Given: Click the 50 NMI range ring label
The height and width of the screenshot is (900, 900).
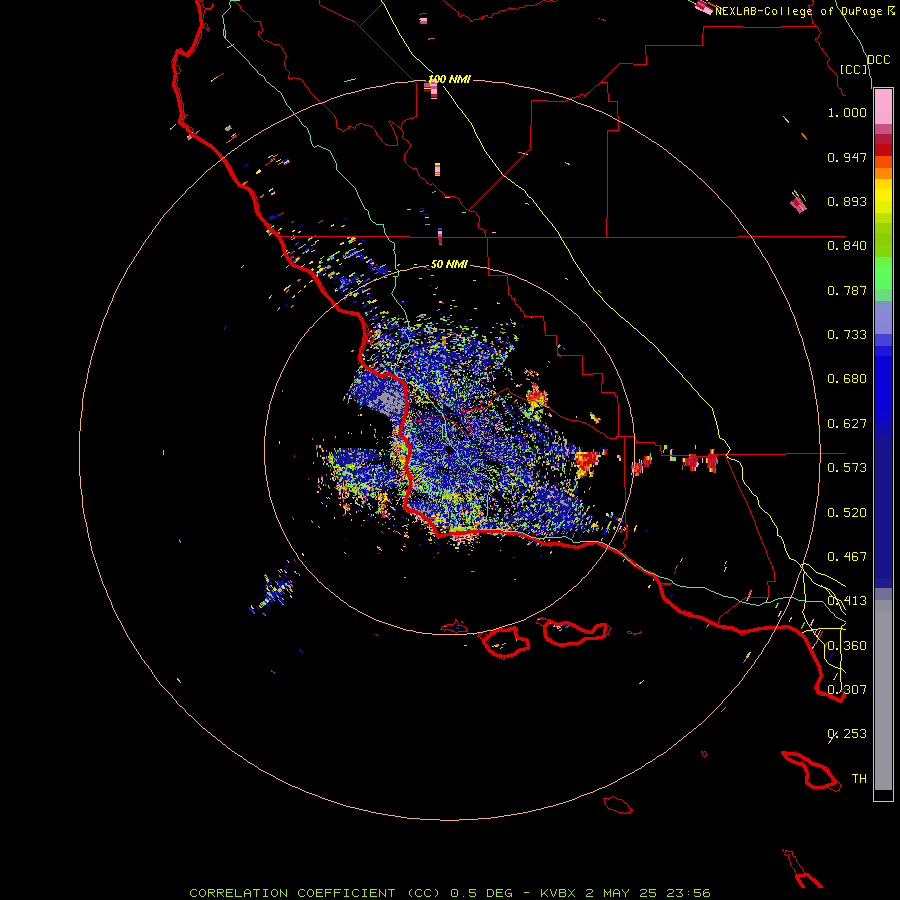Looking at the screenshot, I should [449, 264].
